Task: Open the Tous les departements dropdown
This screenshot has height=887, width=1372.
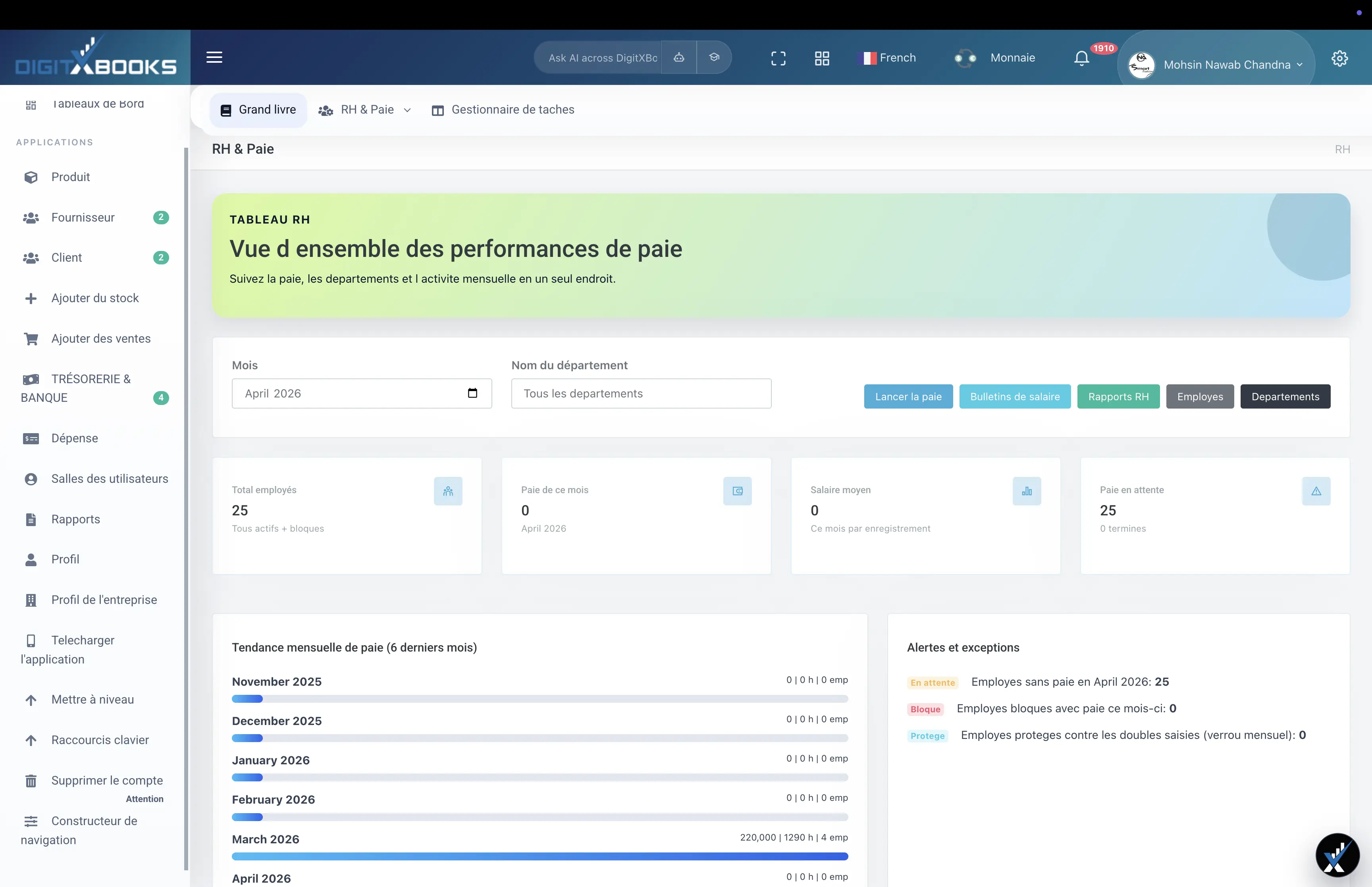Action: click(641, 393)
